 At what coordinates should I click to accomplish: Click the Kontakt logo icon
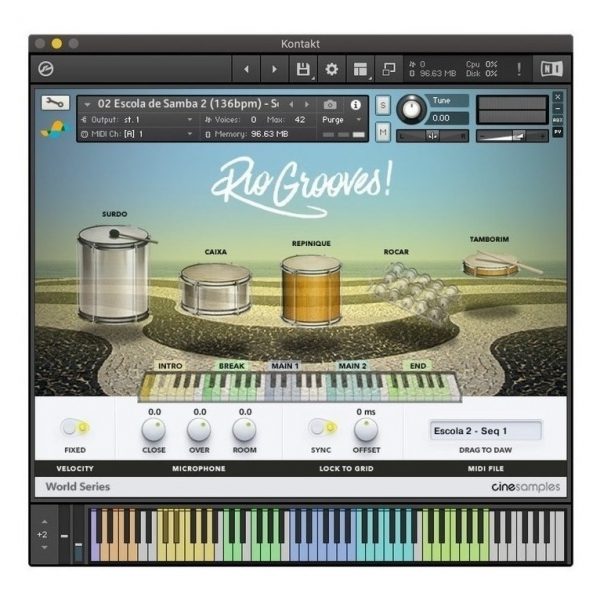[x=46, y=69]
